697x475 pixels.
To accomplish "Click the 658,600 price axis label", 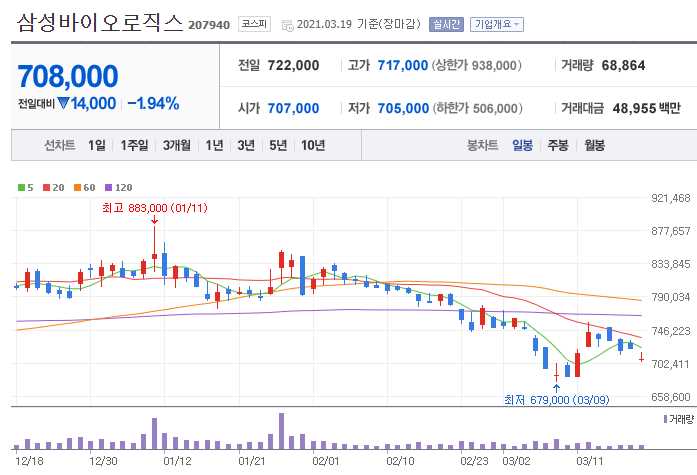I will pyautogui.click(x=671, y=397).
